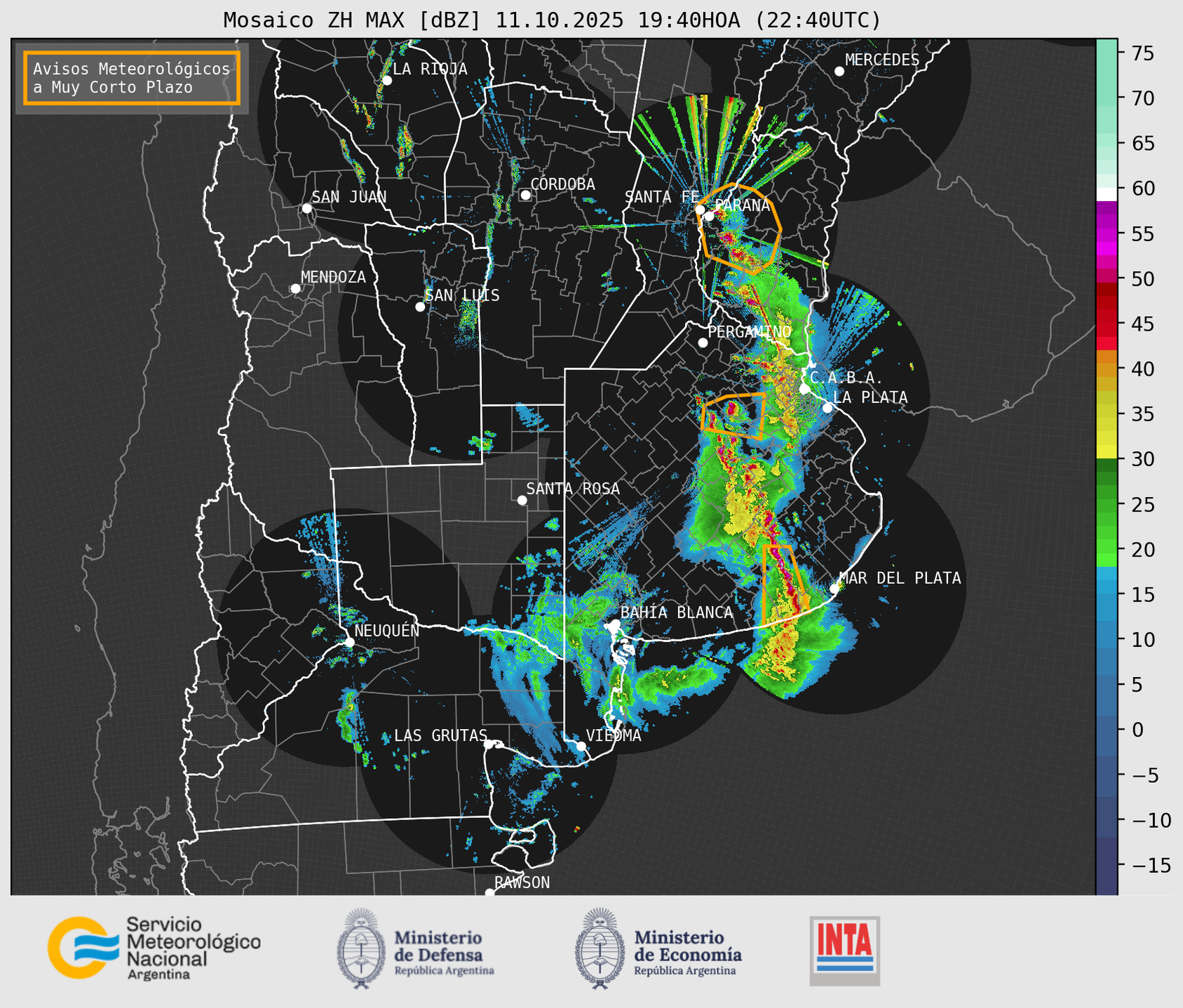Click the MERCEDES label text

(x=882, y=60)
